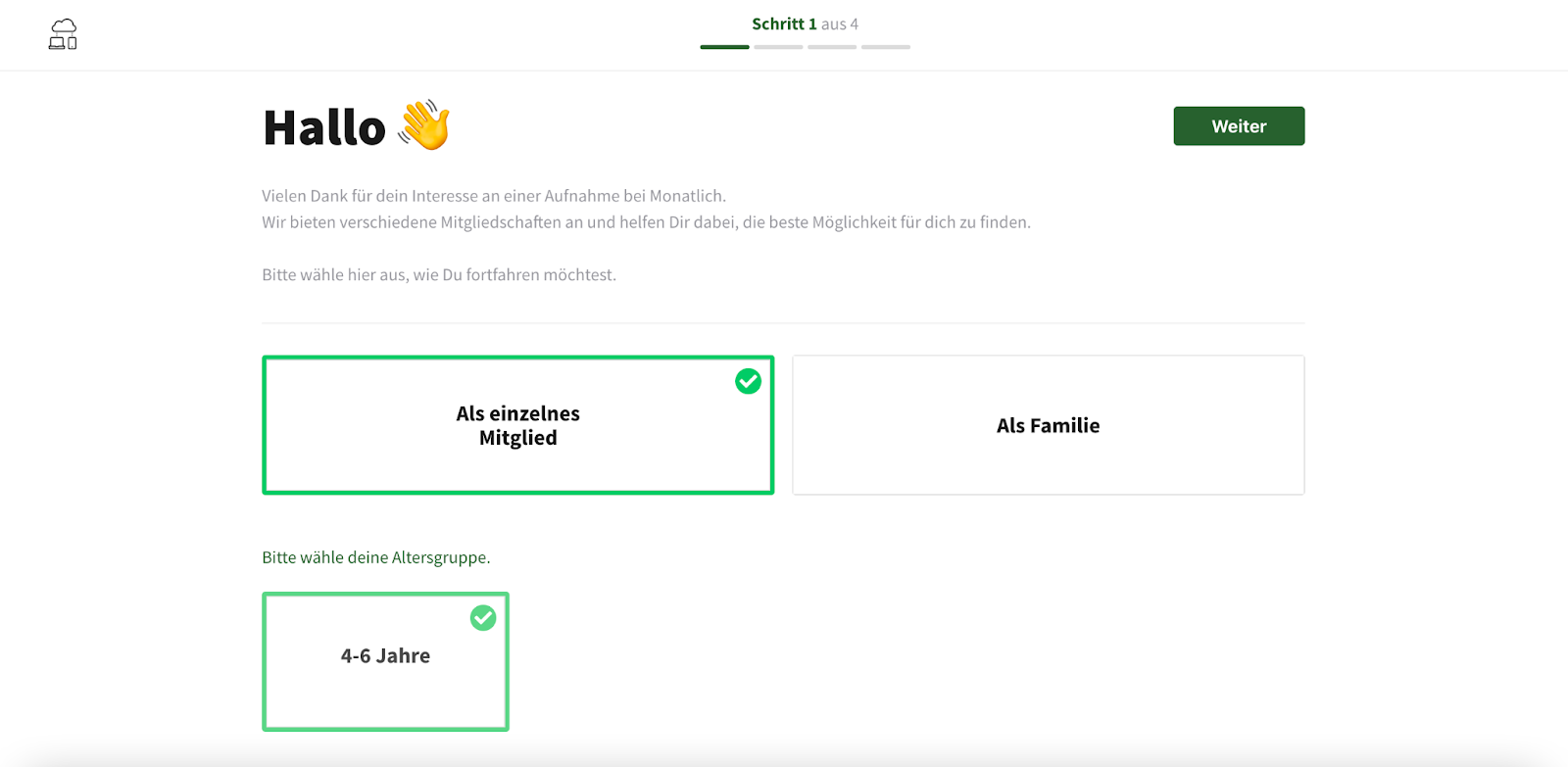Jump to fourth progress step segment
Viewport: 1568px width, 767px height.
(886, 47)
